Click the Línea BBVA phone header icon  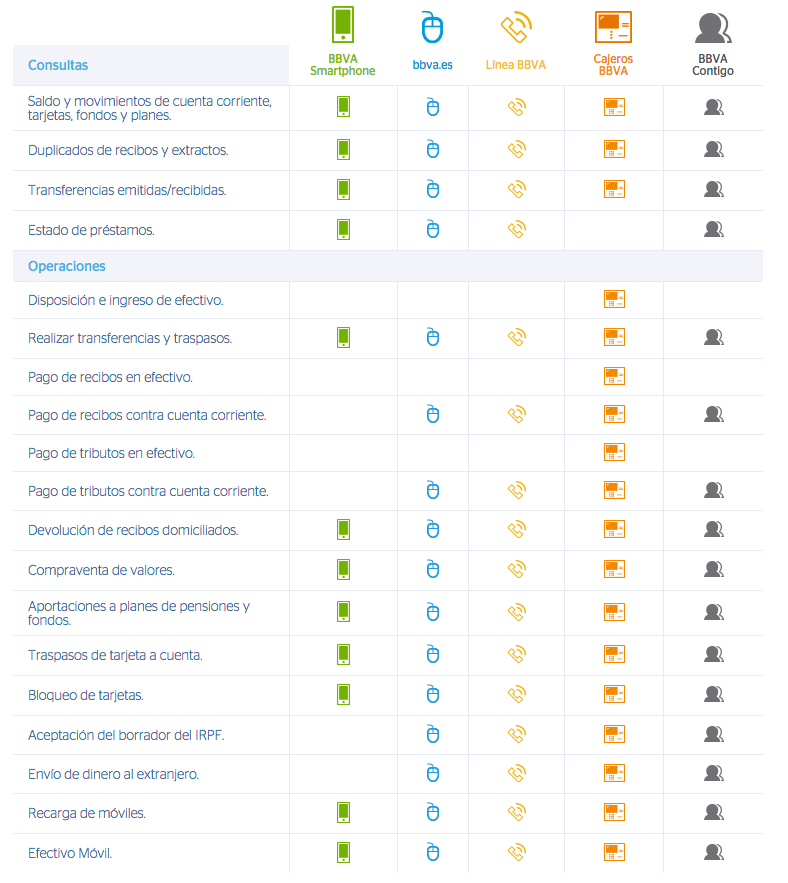(516, 27)
